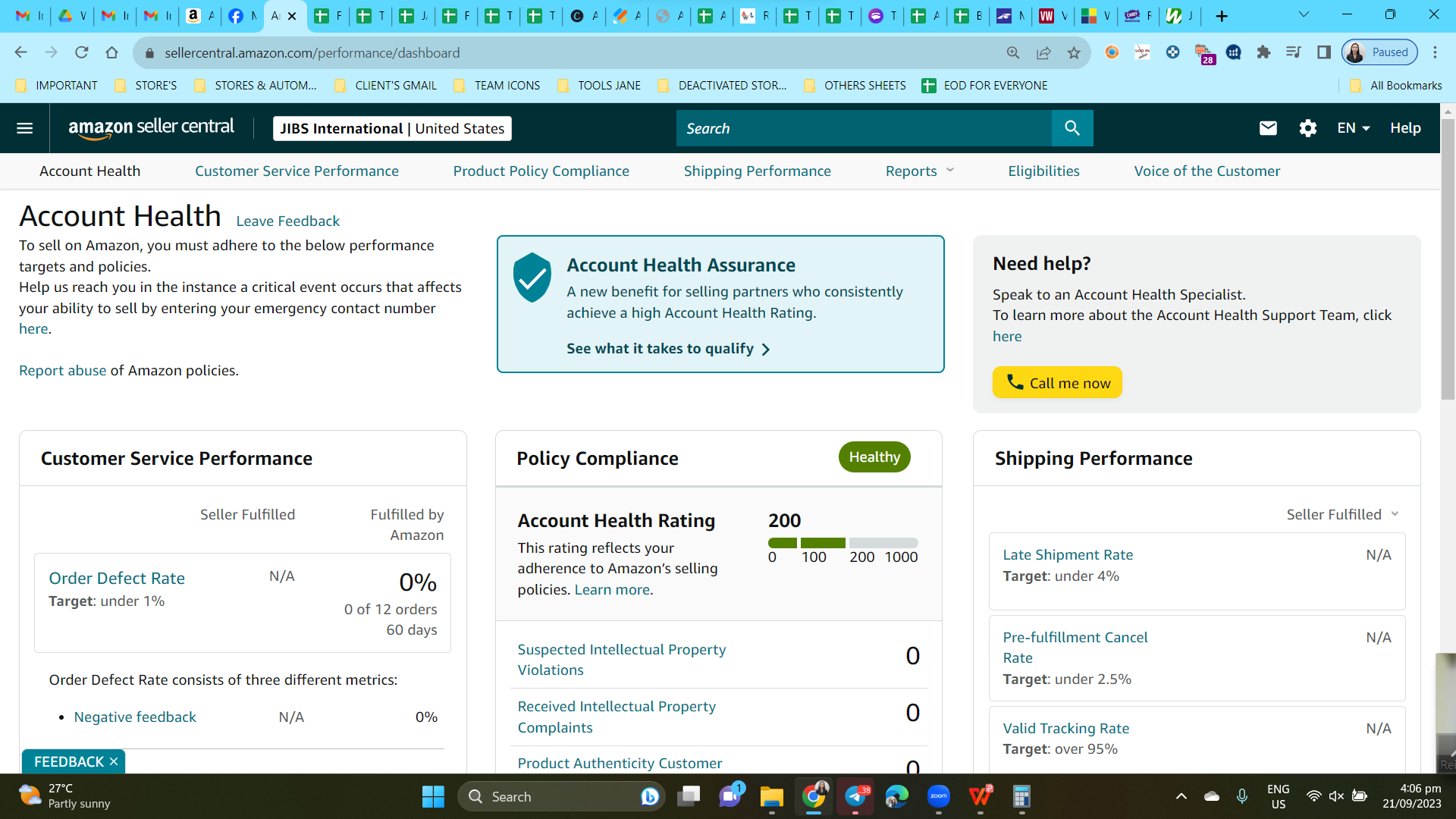Image resolution: width=1456 pixels, height=819 pixels.
Task: Close the FEEDBACK tab with the X
Action: pos(114,761)
